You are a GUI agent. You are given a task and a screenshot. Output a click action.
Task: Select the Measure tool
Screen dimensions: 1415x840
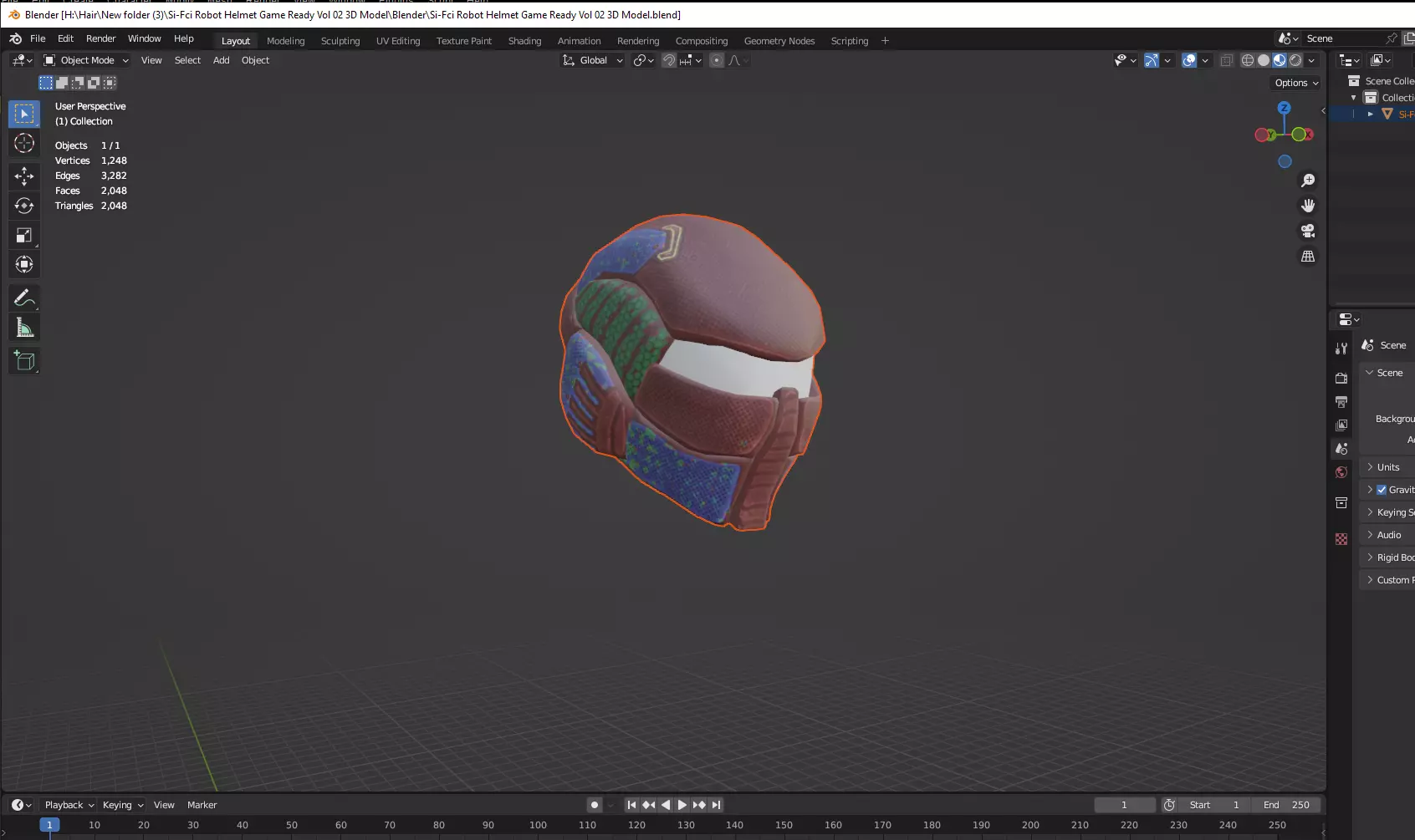[x=24, y=328]
